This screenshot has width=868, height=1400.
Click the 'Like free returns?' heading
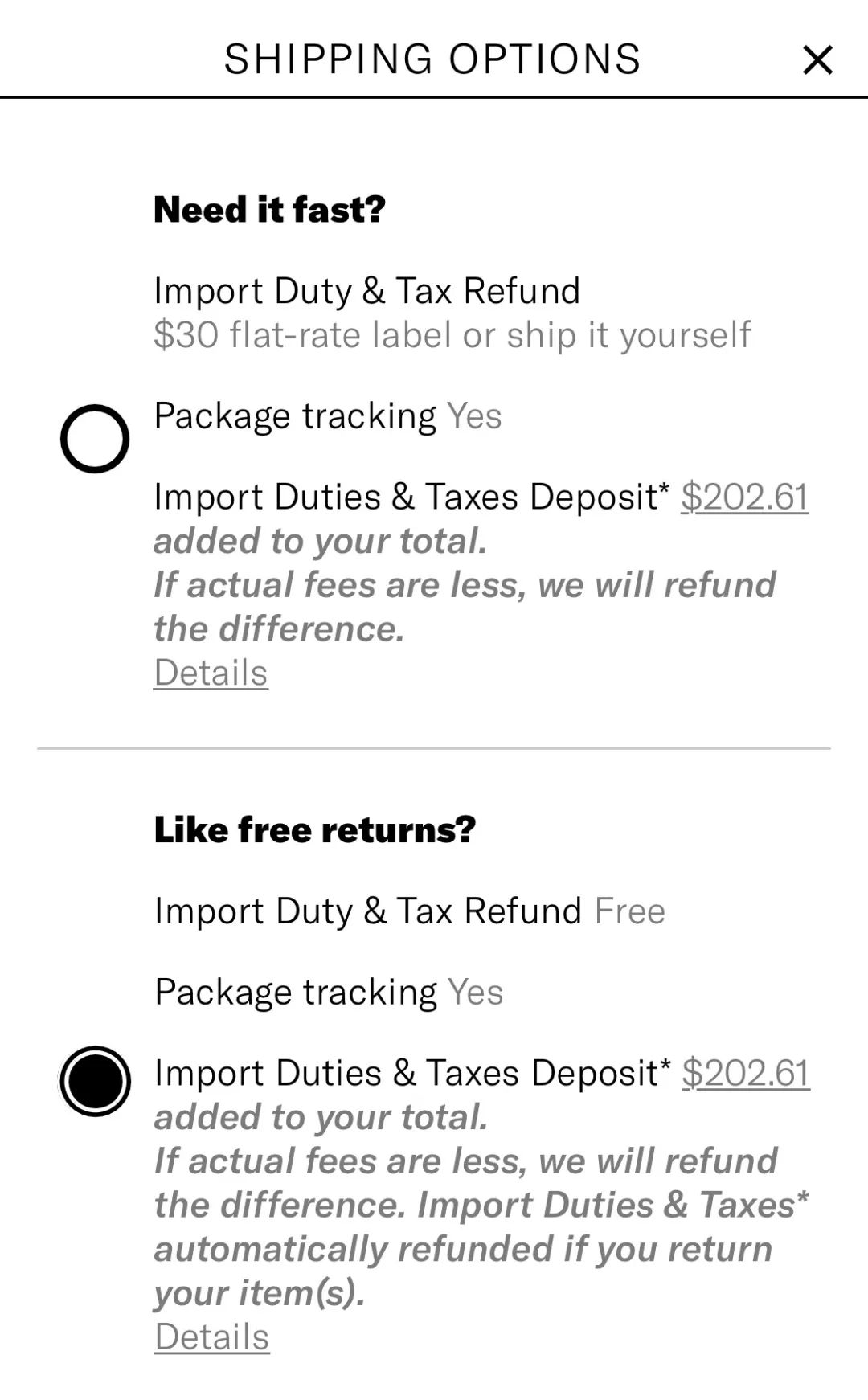point(314,829)
